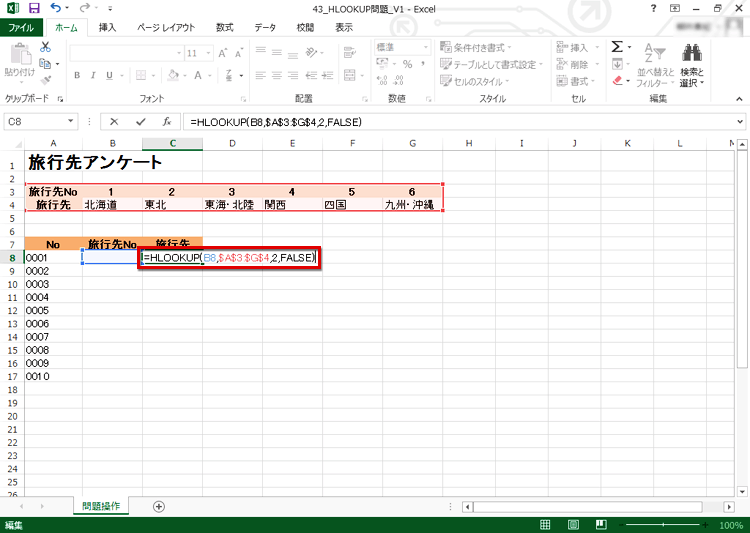Screen dimensions: 750x533
Task: Click the Redo arrow icon
Action: point(85,8)
